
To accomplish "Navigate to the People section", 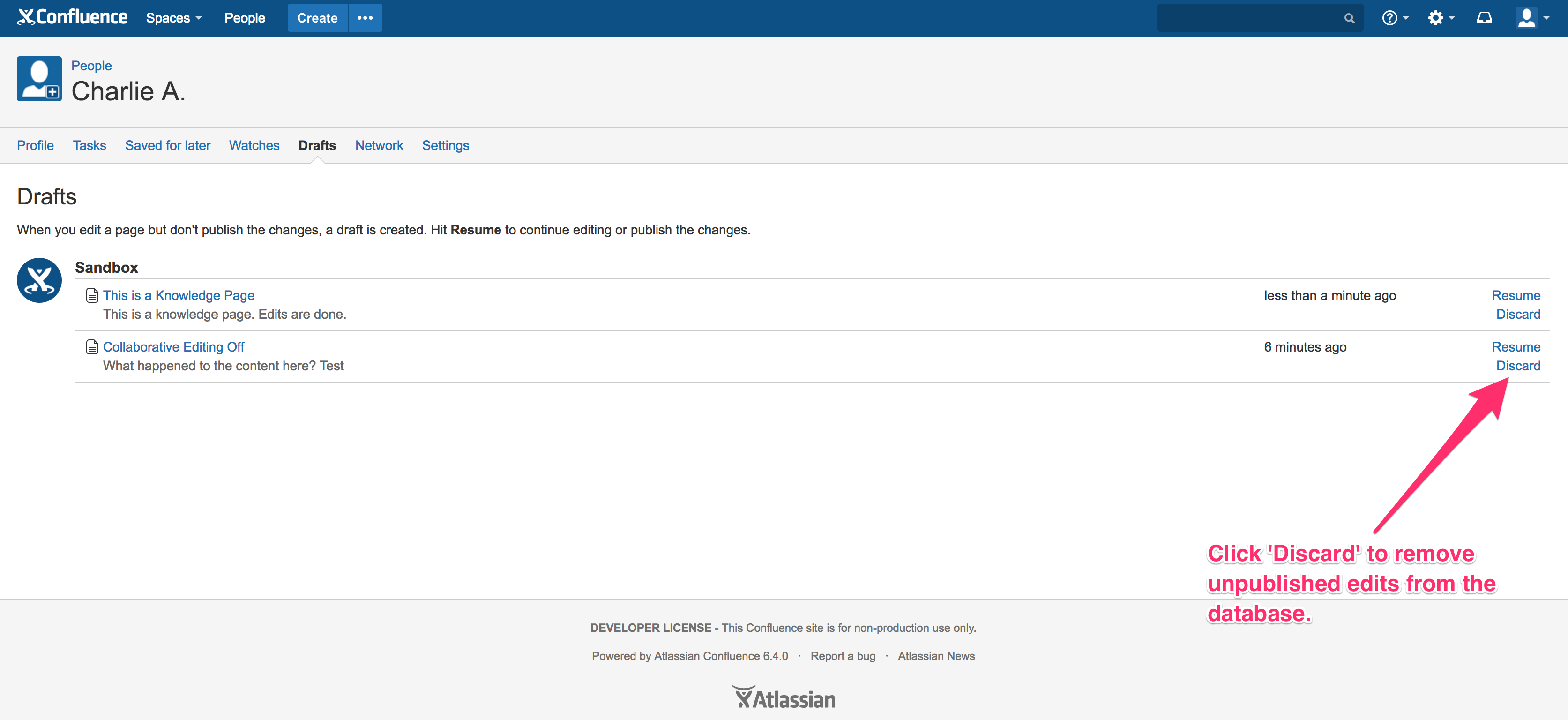I will point(243,18).
